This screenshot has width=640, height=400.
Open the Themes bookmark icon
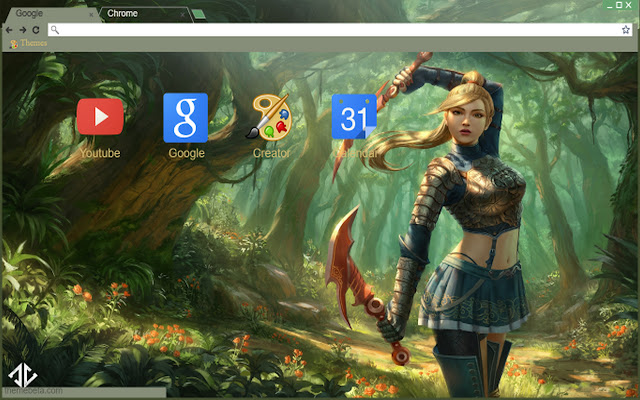pos(14,44)
